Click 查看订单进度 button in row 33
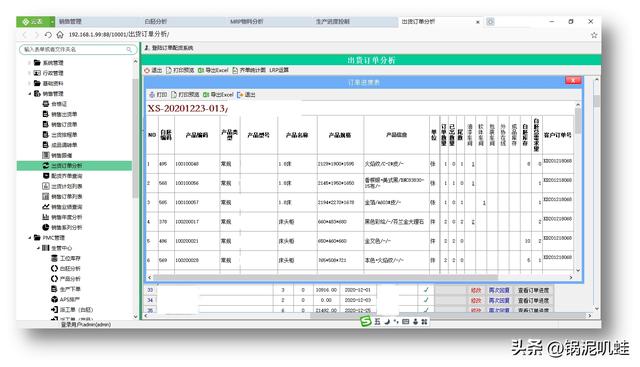Image resolution: width=640 pixels, height=367 pixels. 533,290
